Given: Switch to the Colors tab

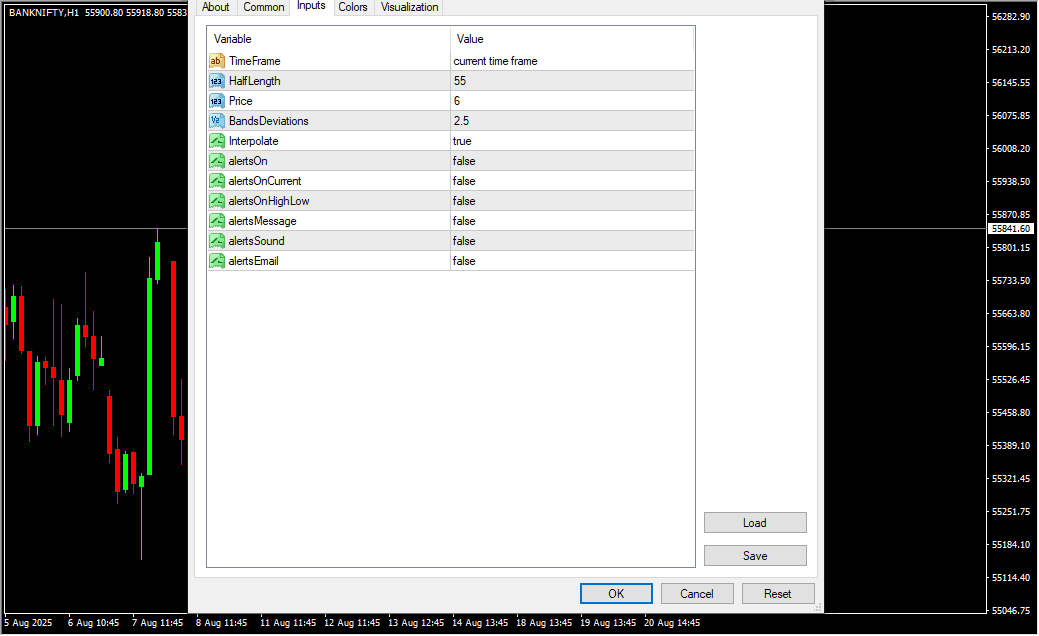Looking at the screenshot, I should pyautogui.click(x=352, y=7).
